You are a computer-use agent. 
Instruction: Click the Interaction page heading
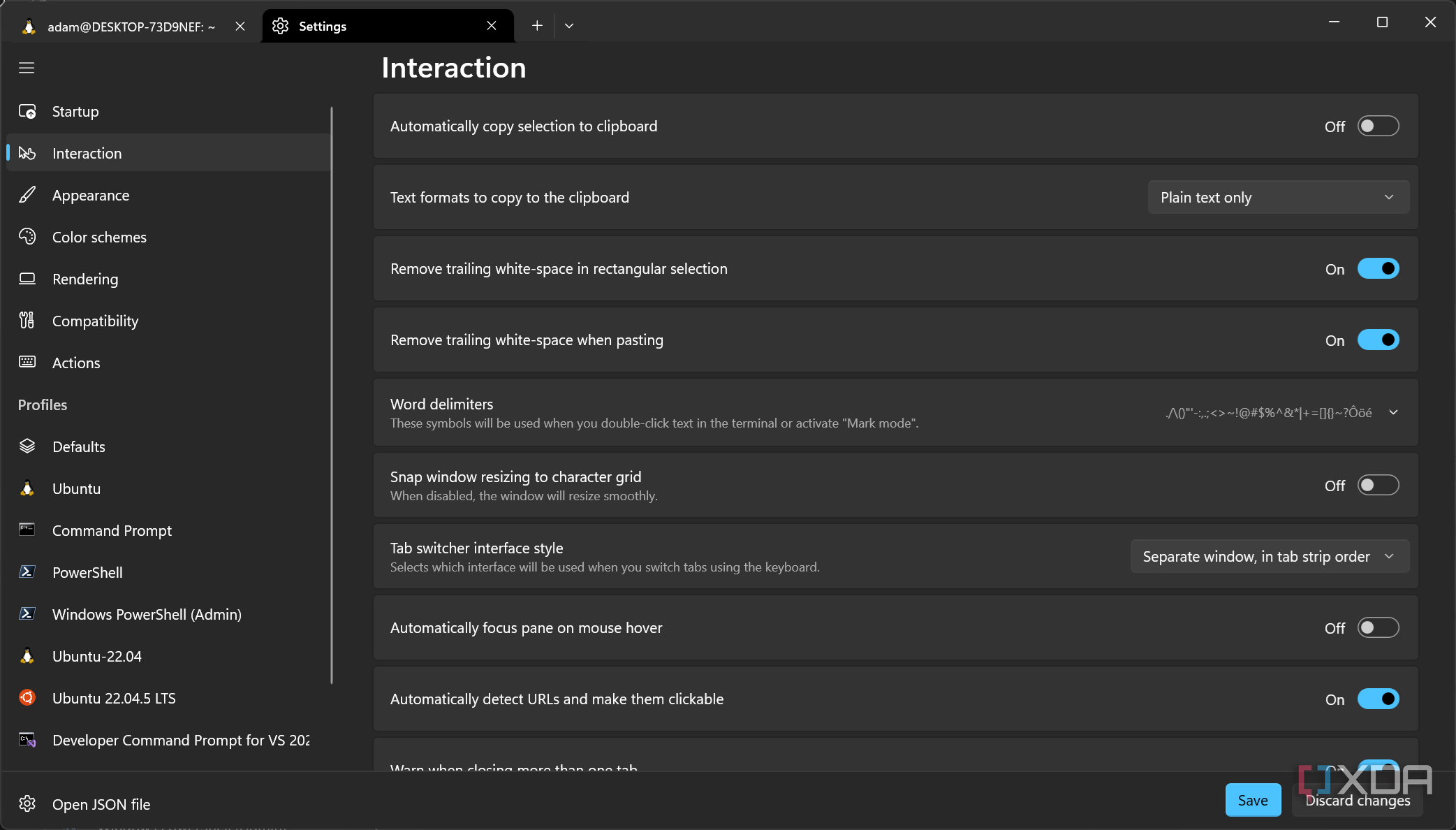click(454, 68)
